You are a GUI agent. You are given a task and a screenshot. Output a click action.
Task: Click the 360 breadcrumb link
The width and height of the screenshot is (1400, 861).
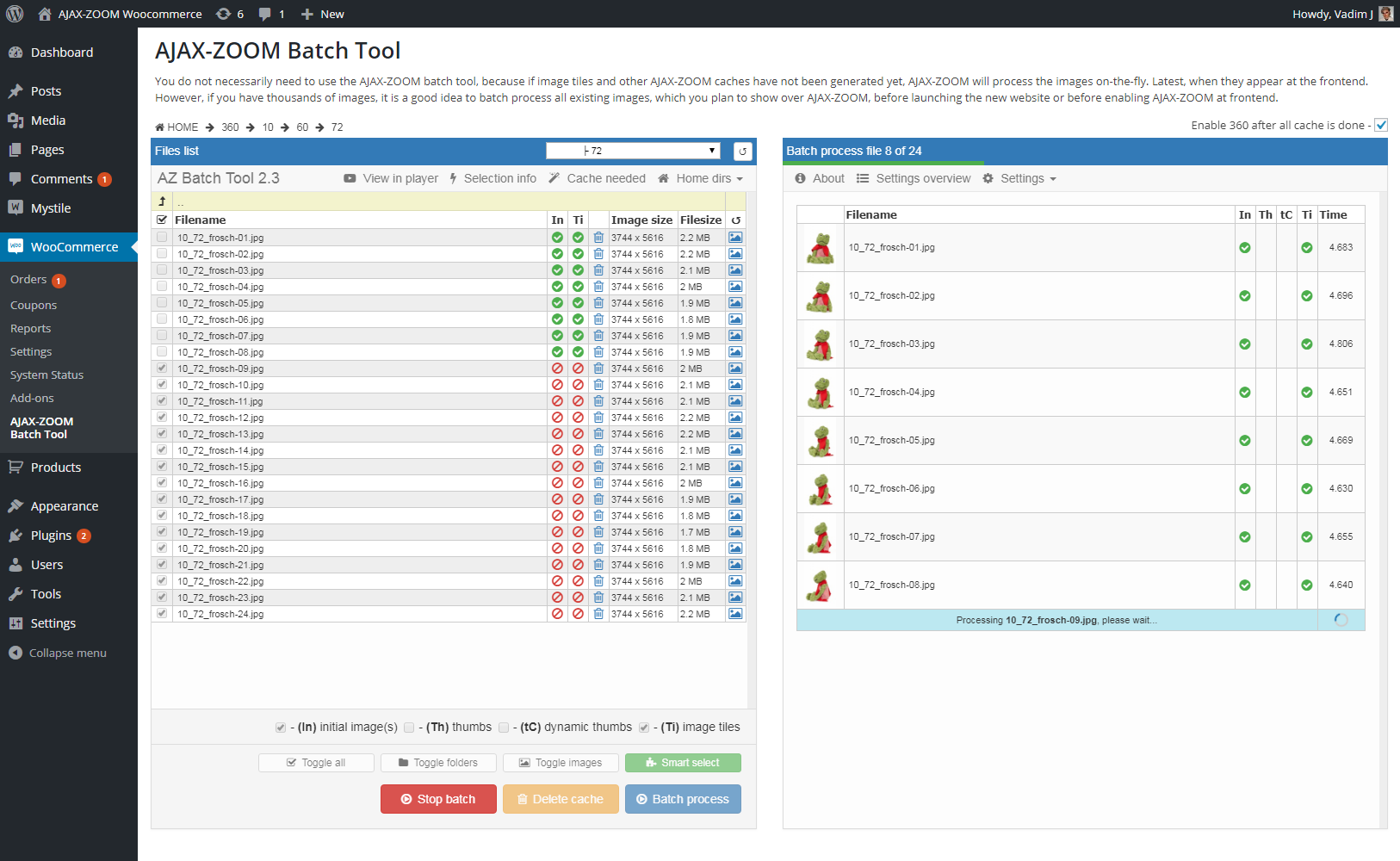[230, 127]
